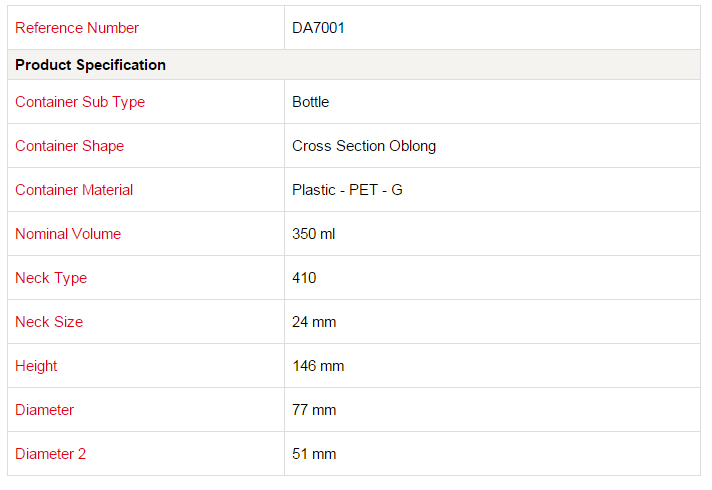
Task: Open the Container Sub Type link
Action: click(x=80, y=102)
